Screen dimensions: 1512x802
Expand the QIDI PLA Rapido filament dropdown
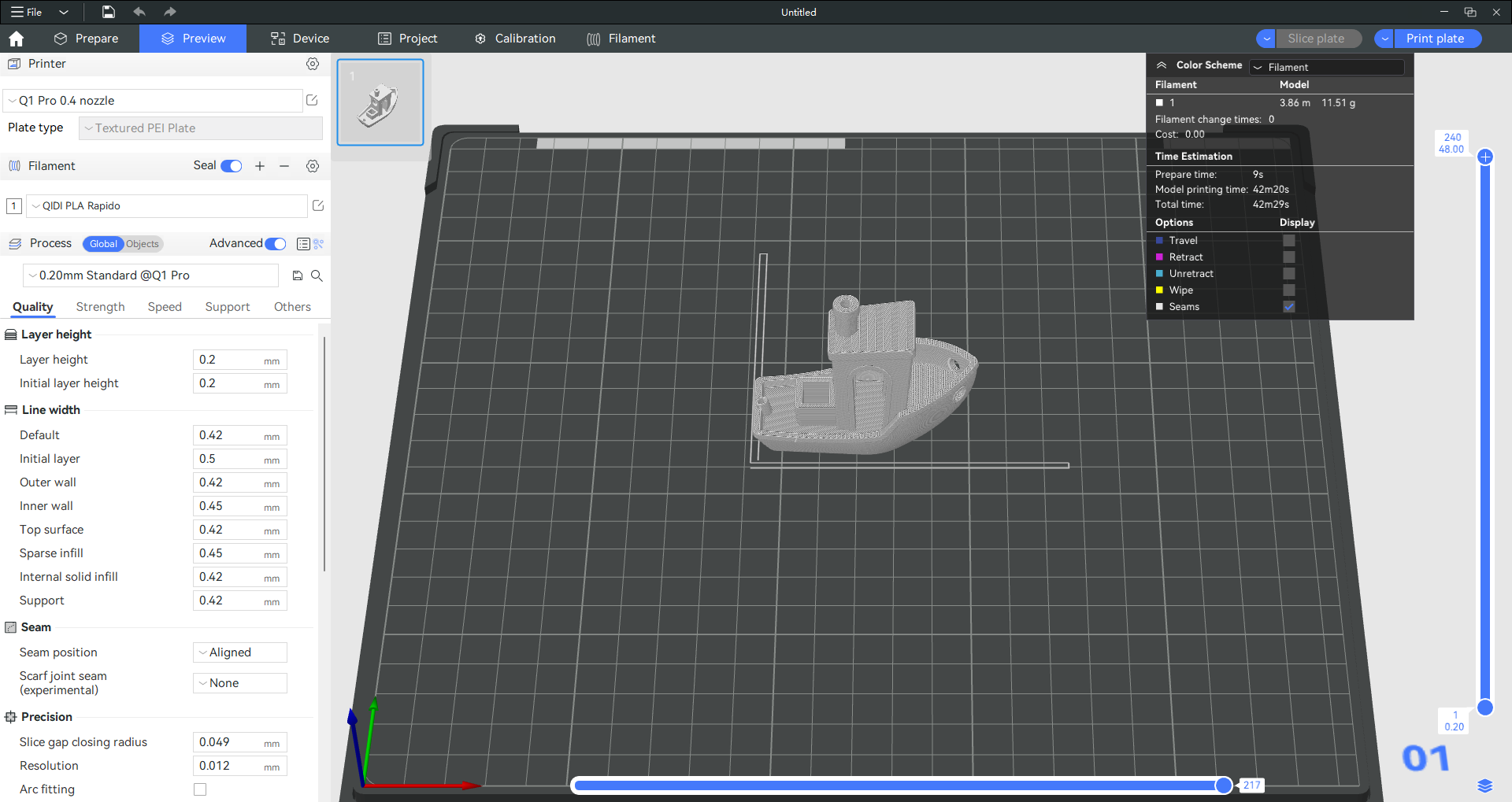click(167, 206)
